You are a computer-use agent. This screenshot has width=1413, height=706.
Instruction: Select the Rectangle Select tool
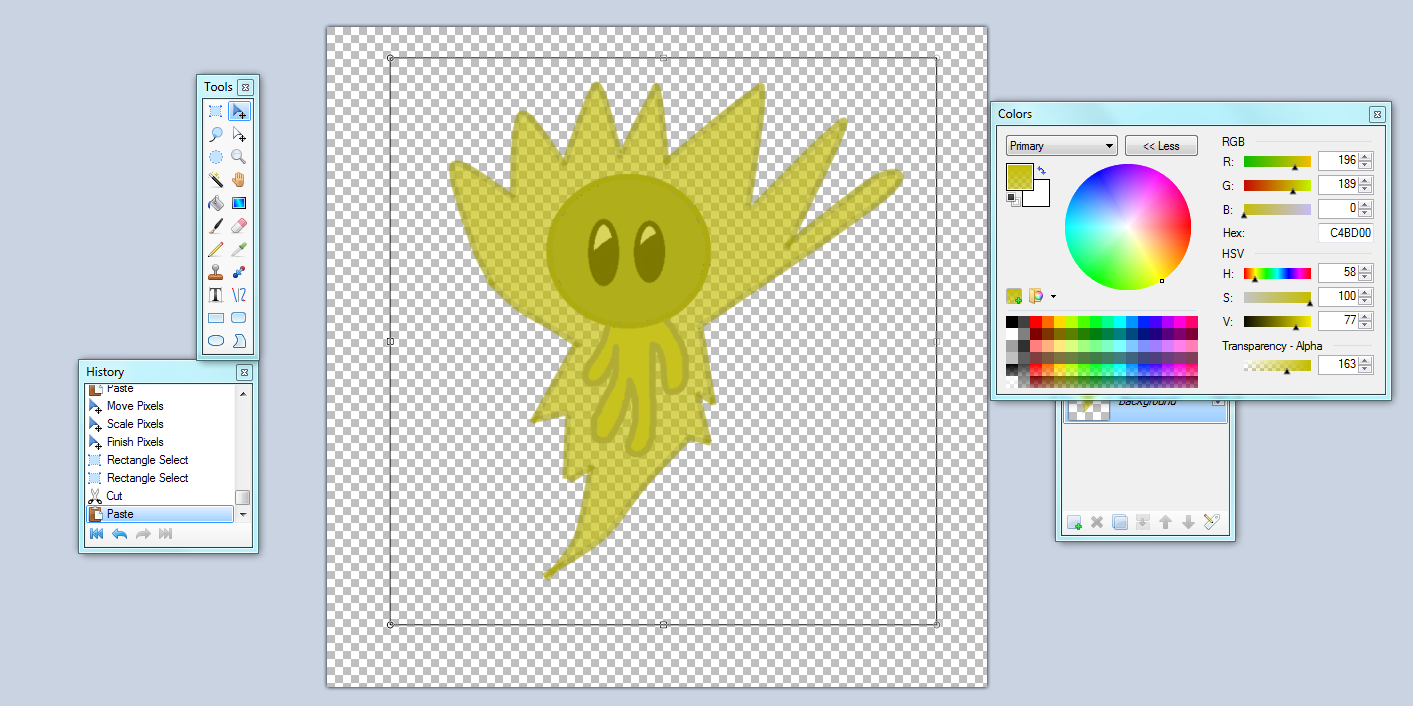point(215,111)
